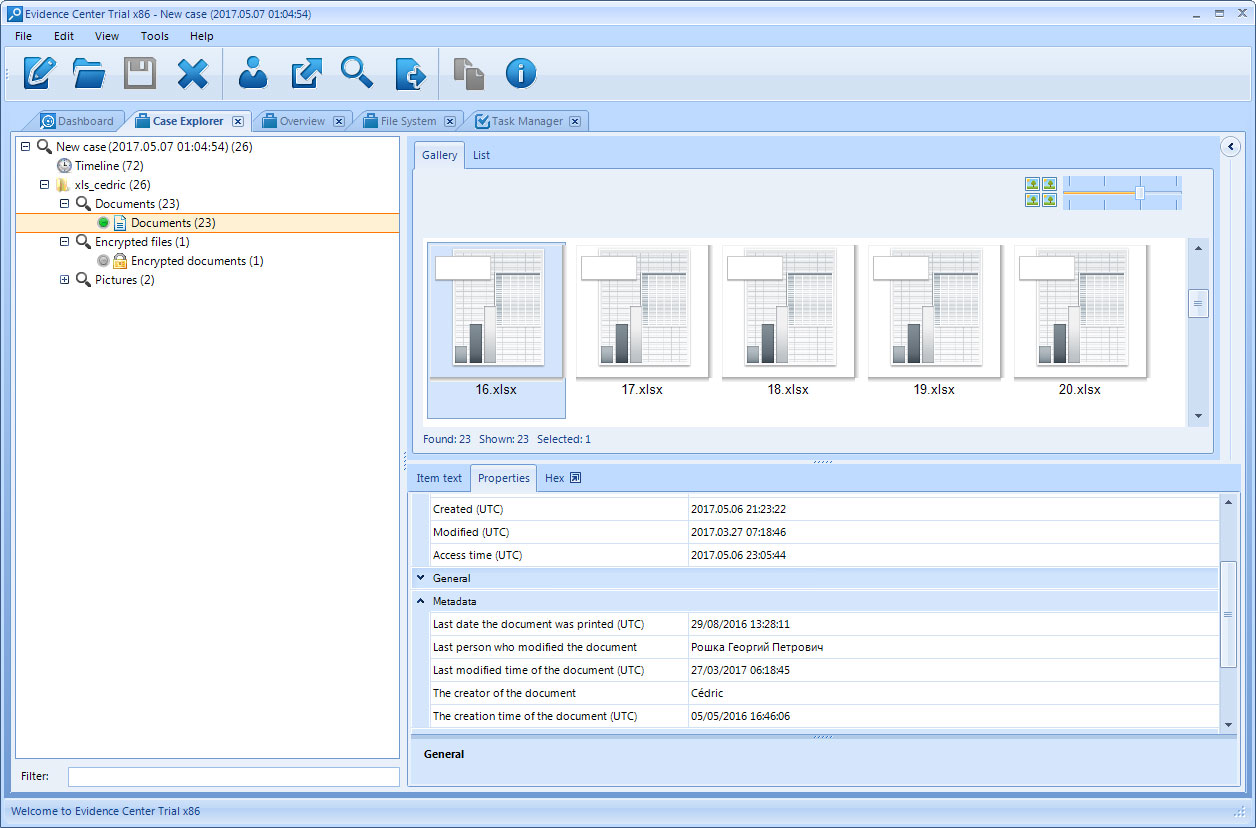Click the green status dot beside Documents (23)

pyautogui.click(x=103, y=223)
